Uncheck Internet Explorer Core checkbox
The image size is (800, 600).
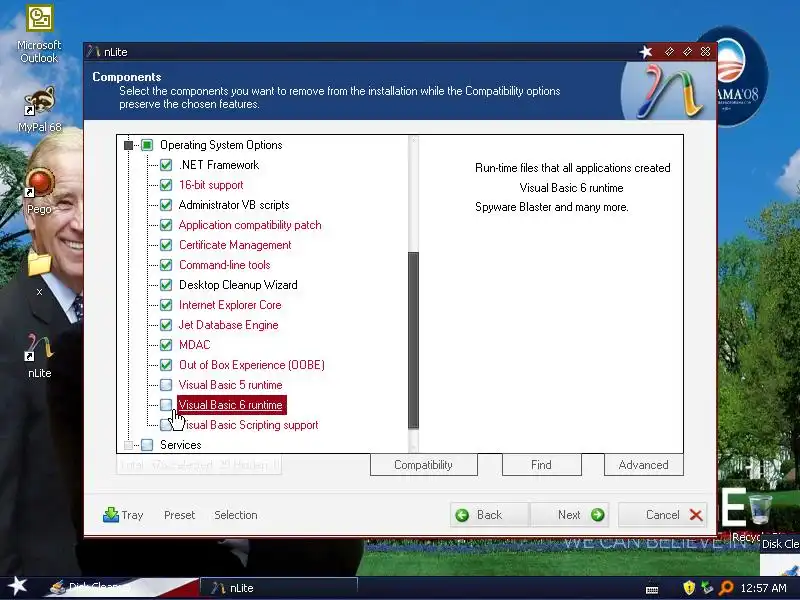[x=166, y=305]
